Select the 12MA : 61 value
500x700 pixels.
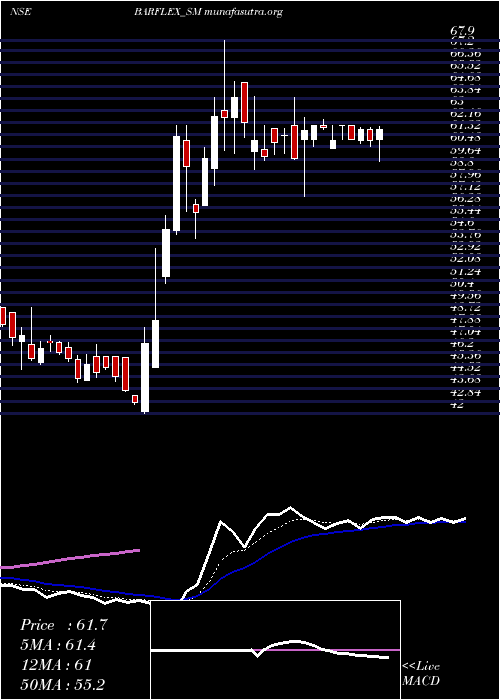[x=56, y=665]
